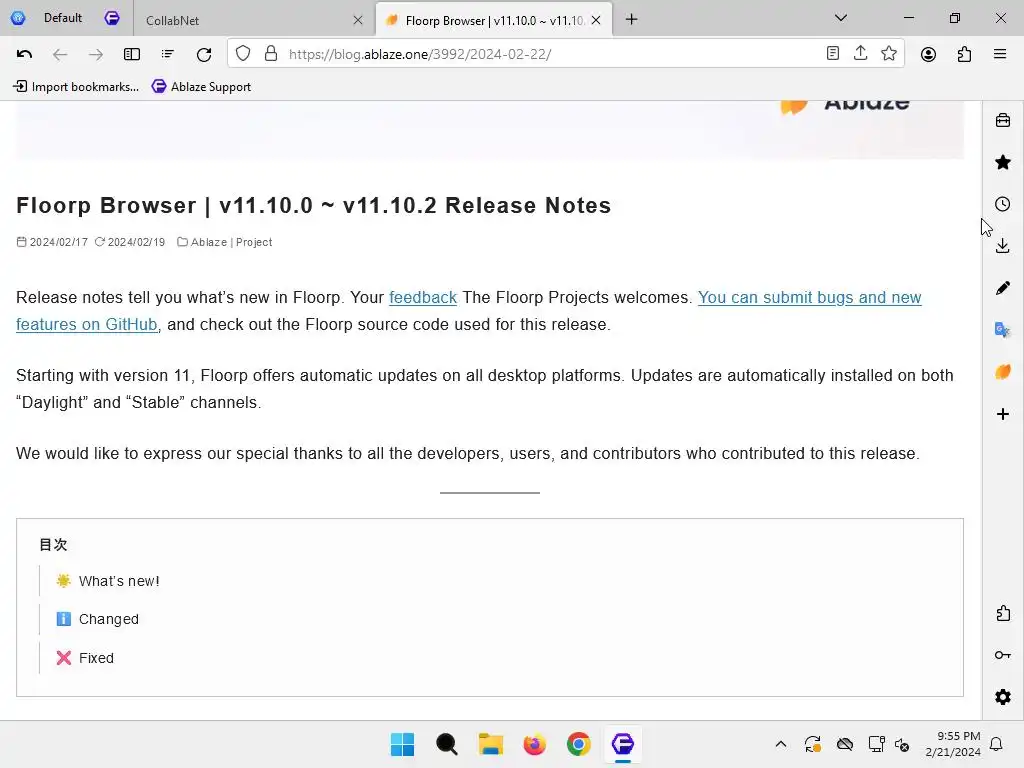Reload the current page
This screenshot has width=1024, height=768.
pos(204,54)
